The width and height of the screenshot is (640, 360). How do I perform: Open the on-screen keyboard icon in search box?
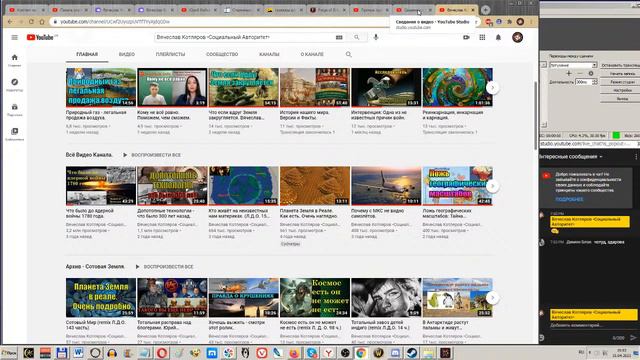tap(339, 38)
